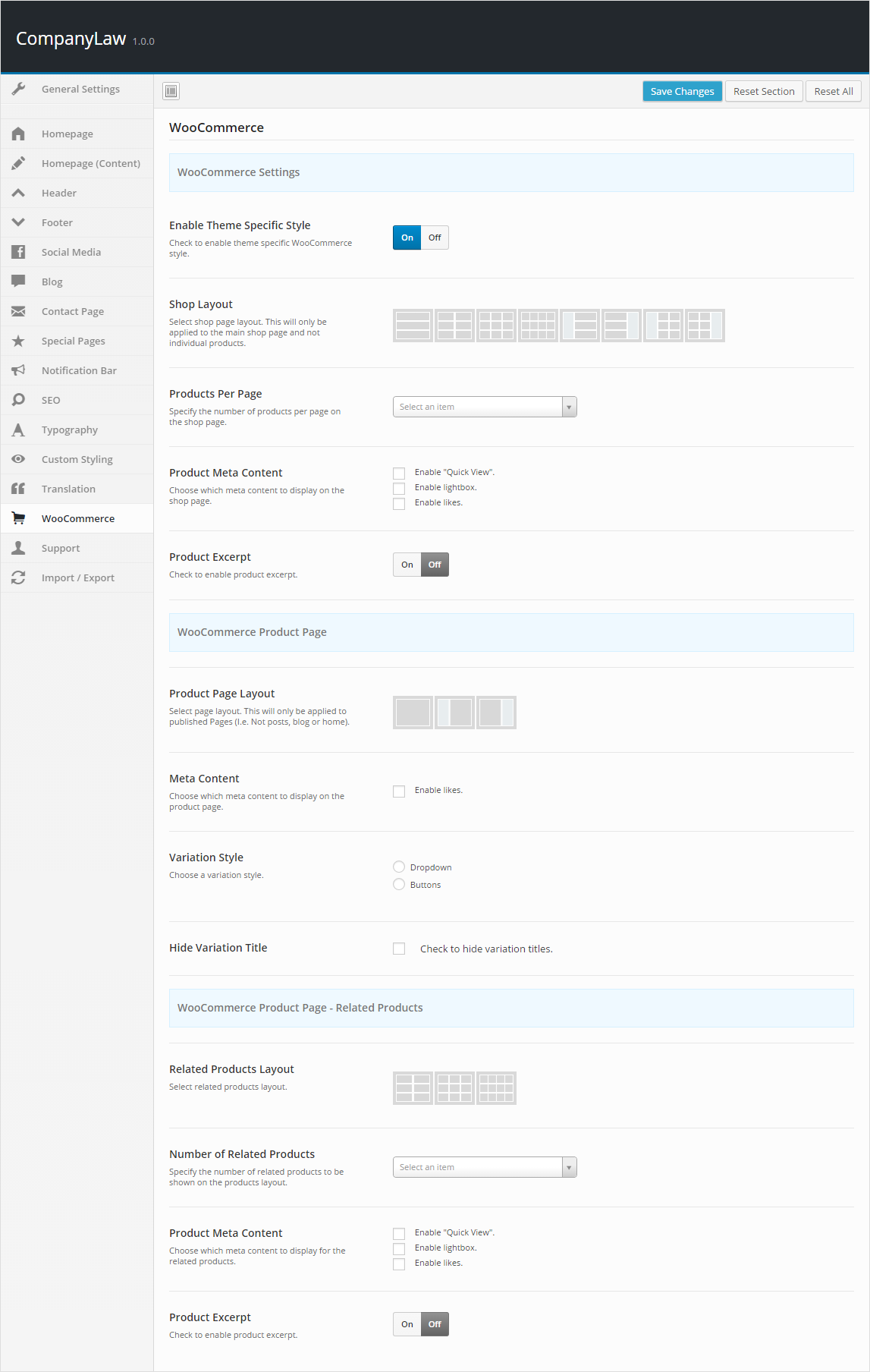870x1372 pixels.
Task: Click the house icon for Homepage
Action: pos(19,134)
